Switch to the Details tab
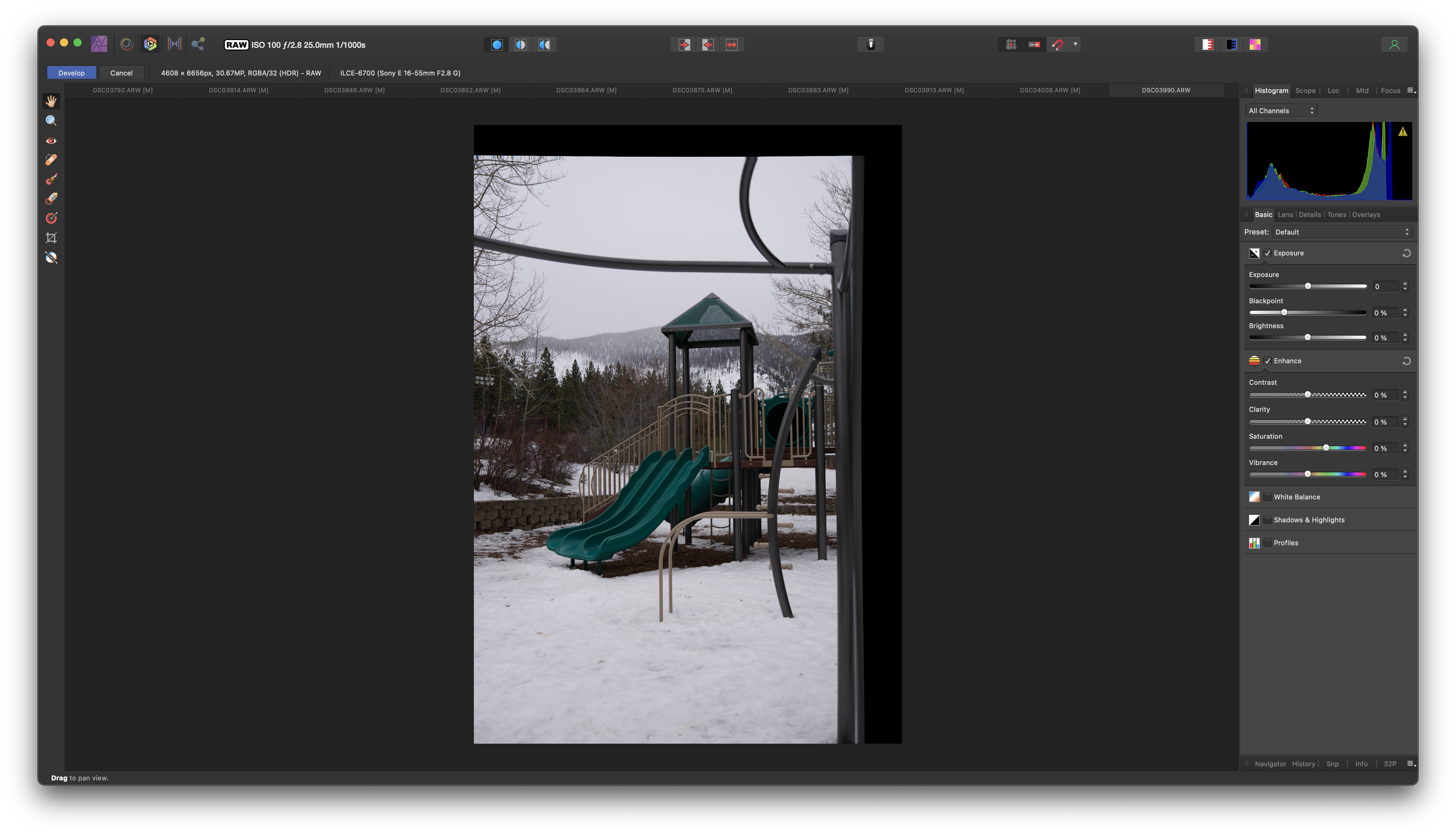Screen dimensions: 1456x835 pyautogui.click(x=1309, y=215)
